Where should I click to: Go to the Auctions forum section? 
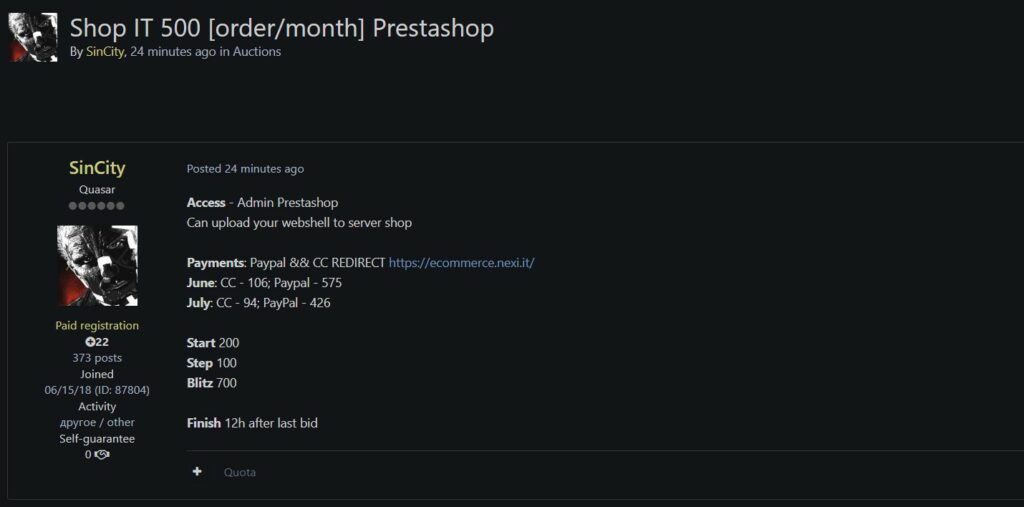[x=257, y=52]
